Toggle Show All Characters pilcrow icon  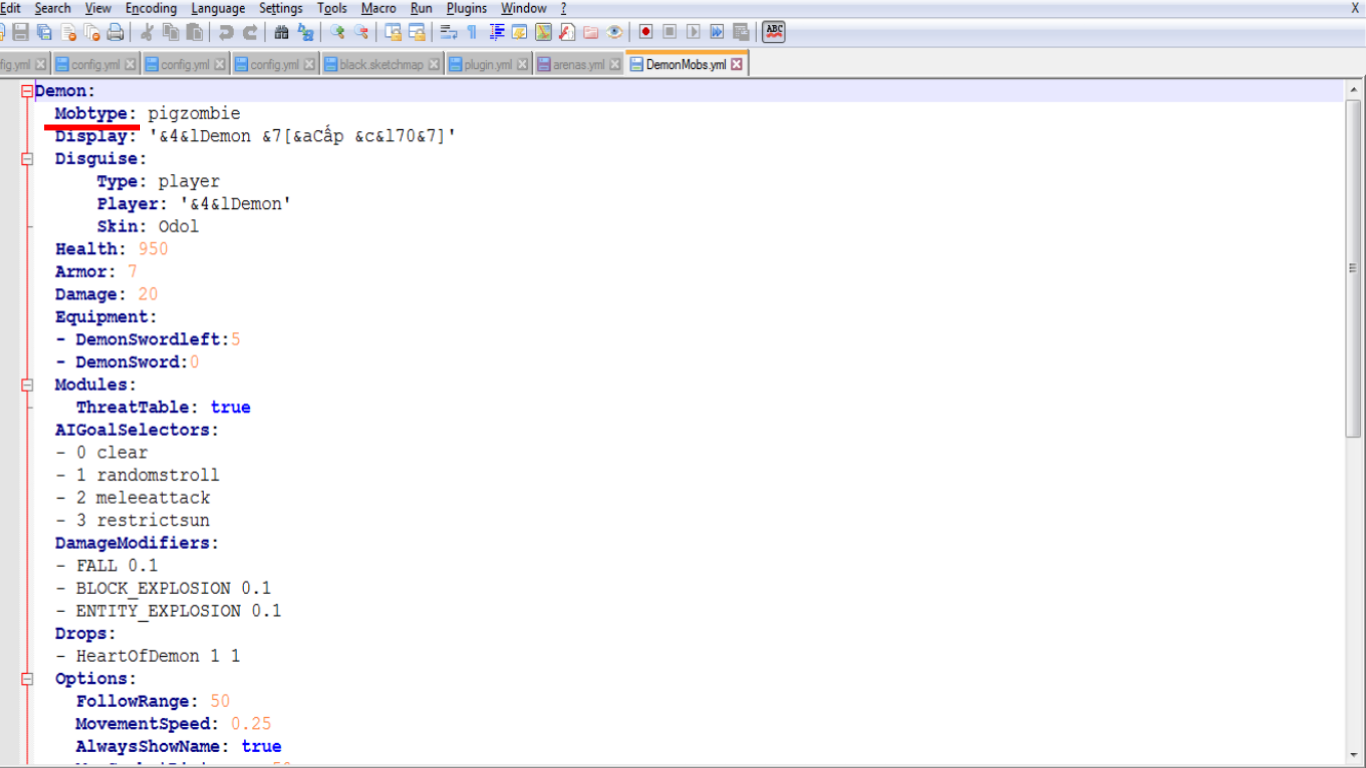472,32
